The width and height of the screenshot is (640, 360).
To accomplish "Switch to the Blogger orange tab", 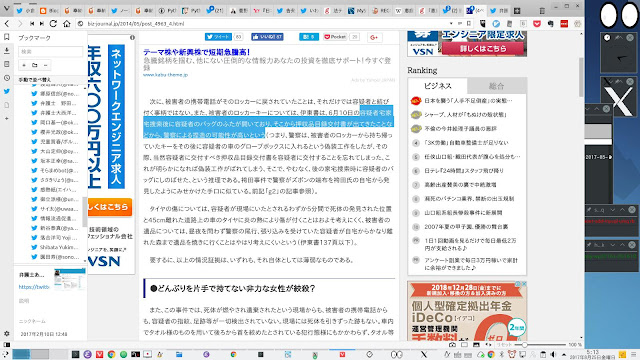I will pos(49,11).
